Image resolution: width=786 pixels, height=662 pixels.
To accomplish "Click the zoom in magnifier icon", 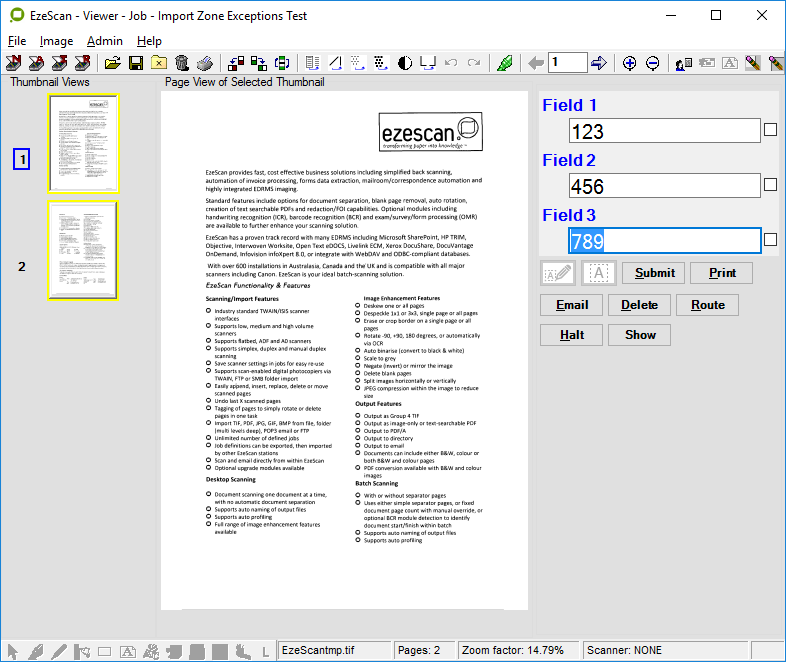I will pos(630,63).
